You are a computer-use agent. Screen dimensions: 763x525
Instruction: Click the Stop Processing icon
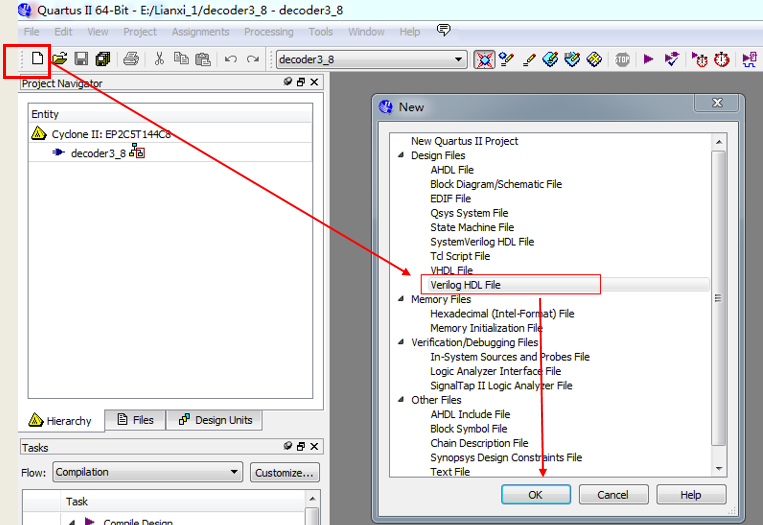(x=622, y=59)
